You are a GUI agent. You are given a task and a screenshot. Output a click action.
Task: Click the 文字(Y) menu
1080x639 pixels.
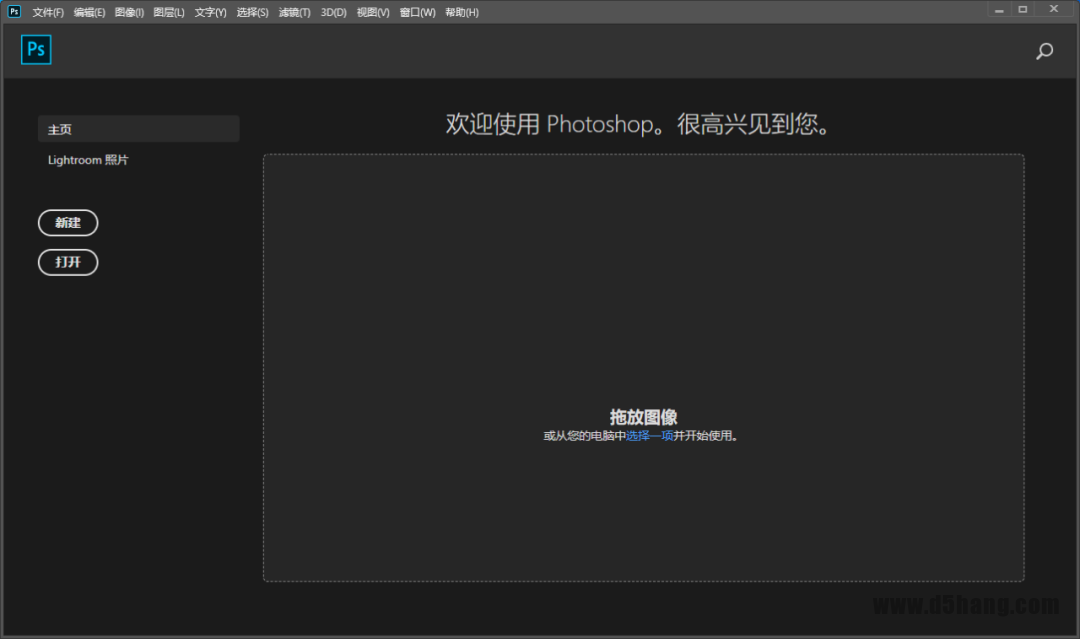(210, 12)
